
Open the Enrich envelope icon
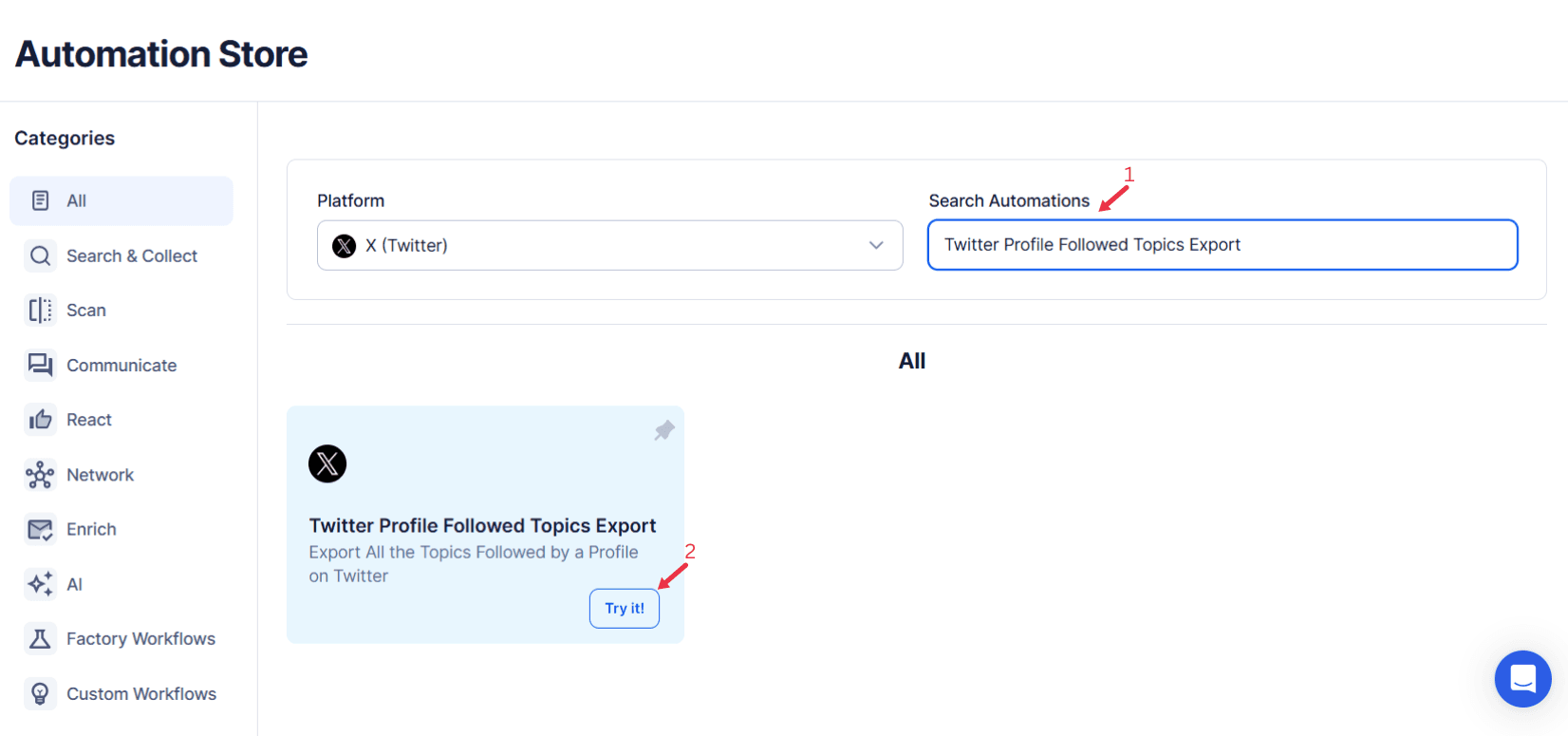pos(40,529)
